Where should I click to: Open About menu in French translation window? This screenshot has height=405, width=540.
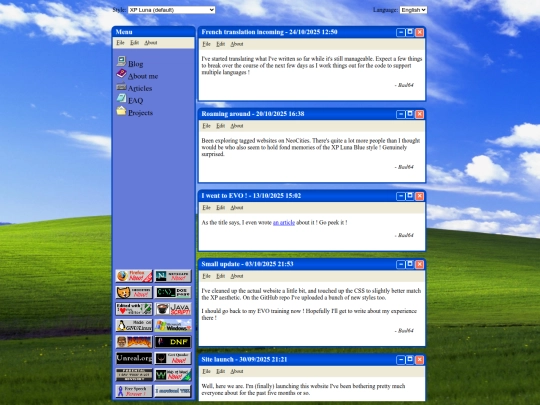pos(237,44)
